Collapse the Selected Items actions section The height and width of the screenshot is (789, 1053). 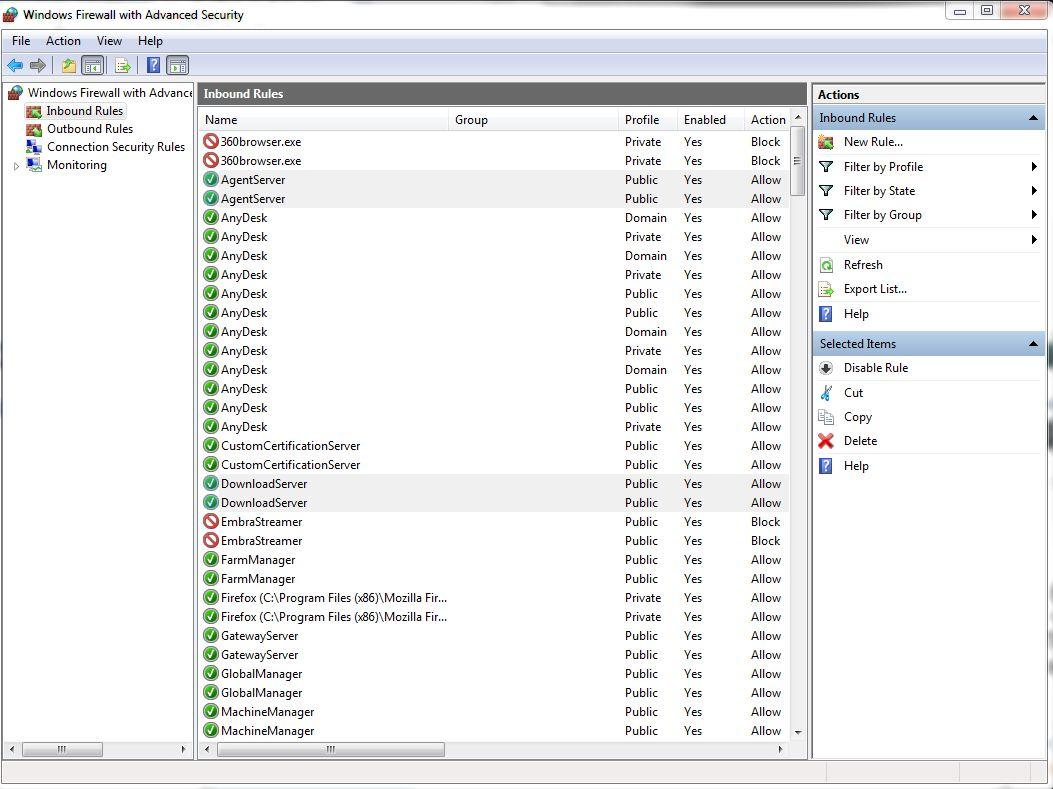click(x=1034, y=344)
